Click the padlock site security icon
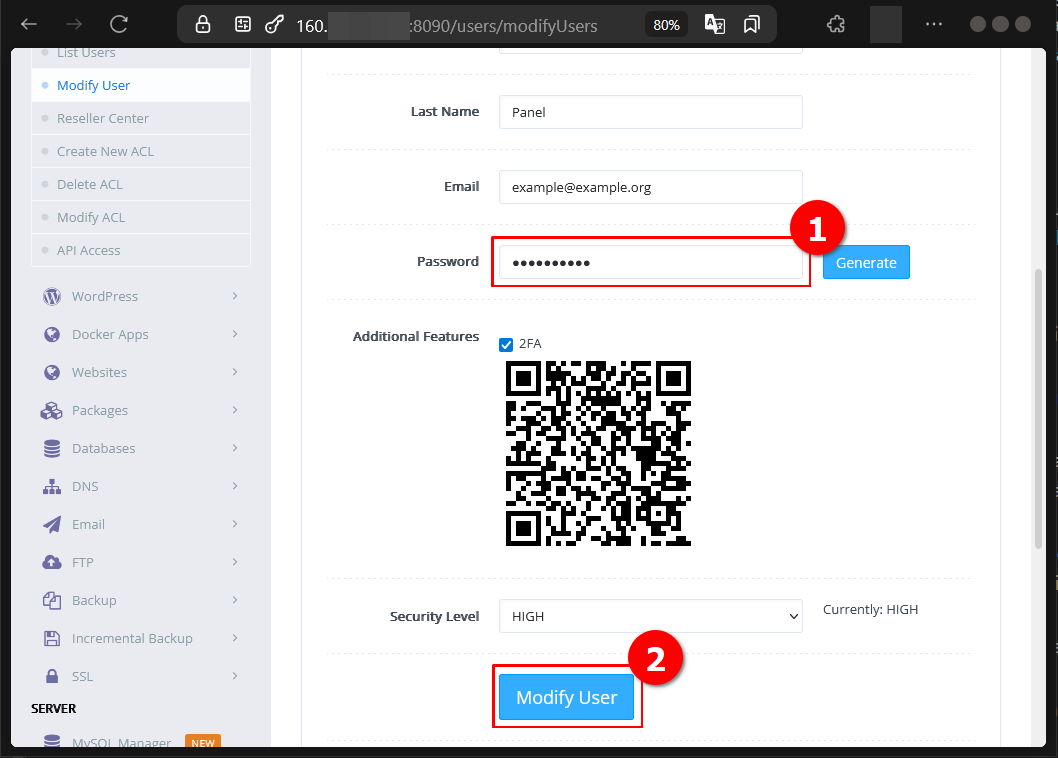 (x=202, y=25)
